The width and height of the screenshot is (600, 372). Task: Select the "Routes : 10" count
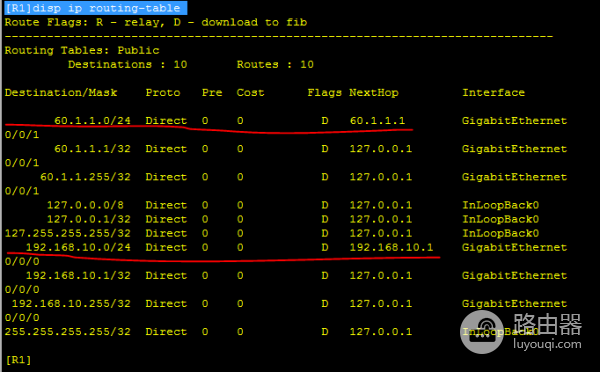tap(275, 64)
